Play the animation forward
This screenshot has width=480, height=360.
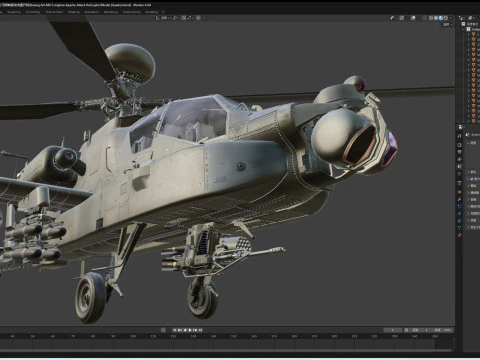(190, 330)
